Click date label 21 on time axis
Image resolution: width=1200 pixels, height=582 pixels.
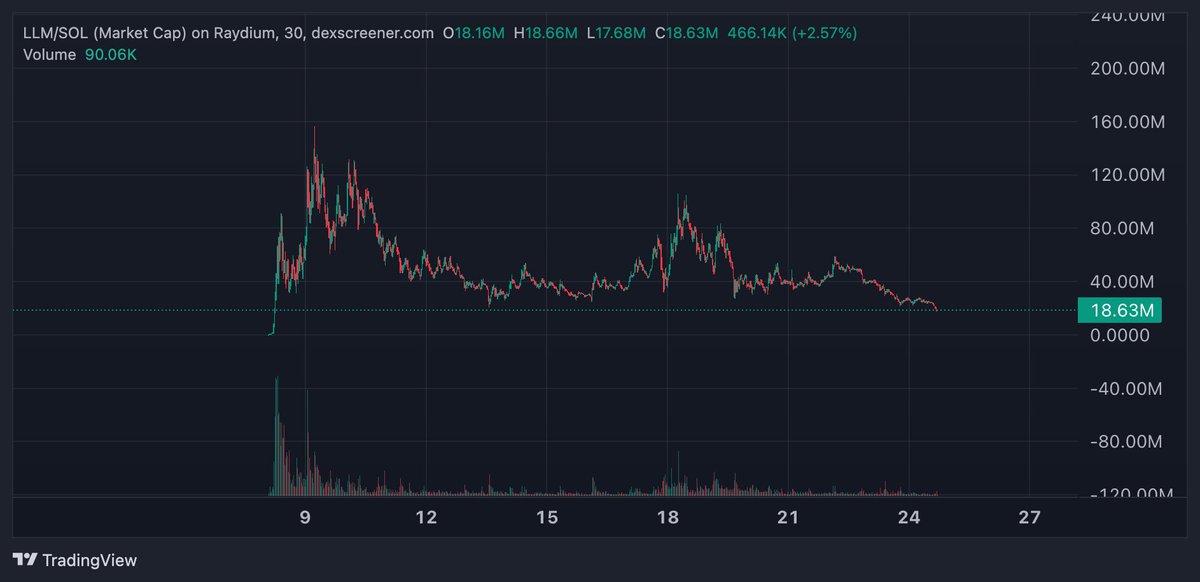[x=789, y=518]
